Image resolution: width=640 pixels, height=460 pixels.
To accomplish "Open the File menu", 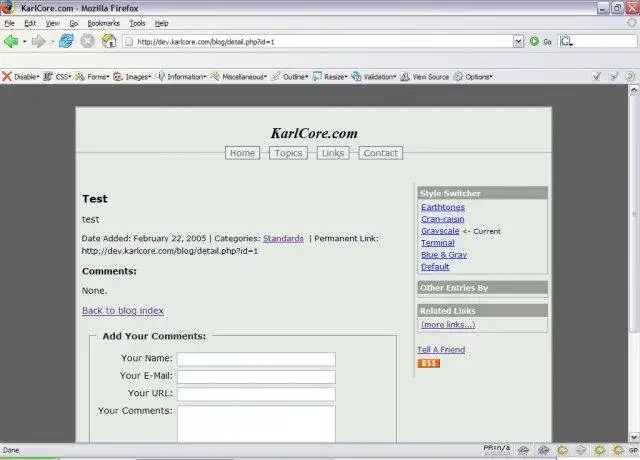I will point(9,23).
